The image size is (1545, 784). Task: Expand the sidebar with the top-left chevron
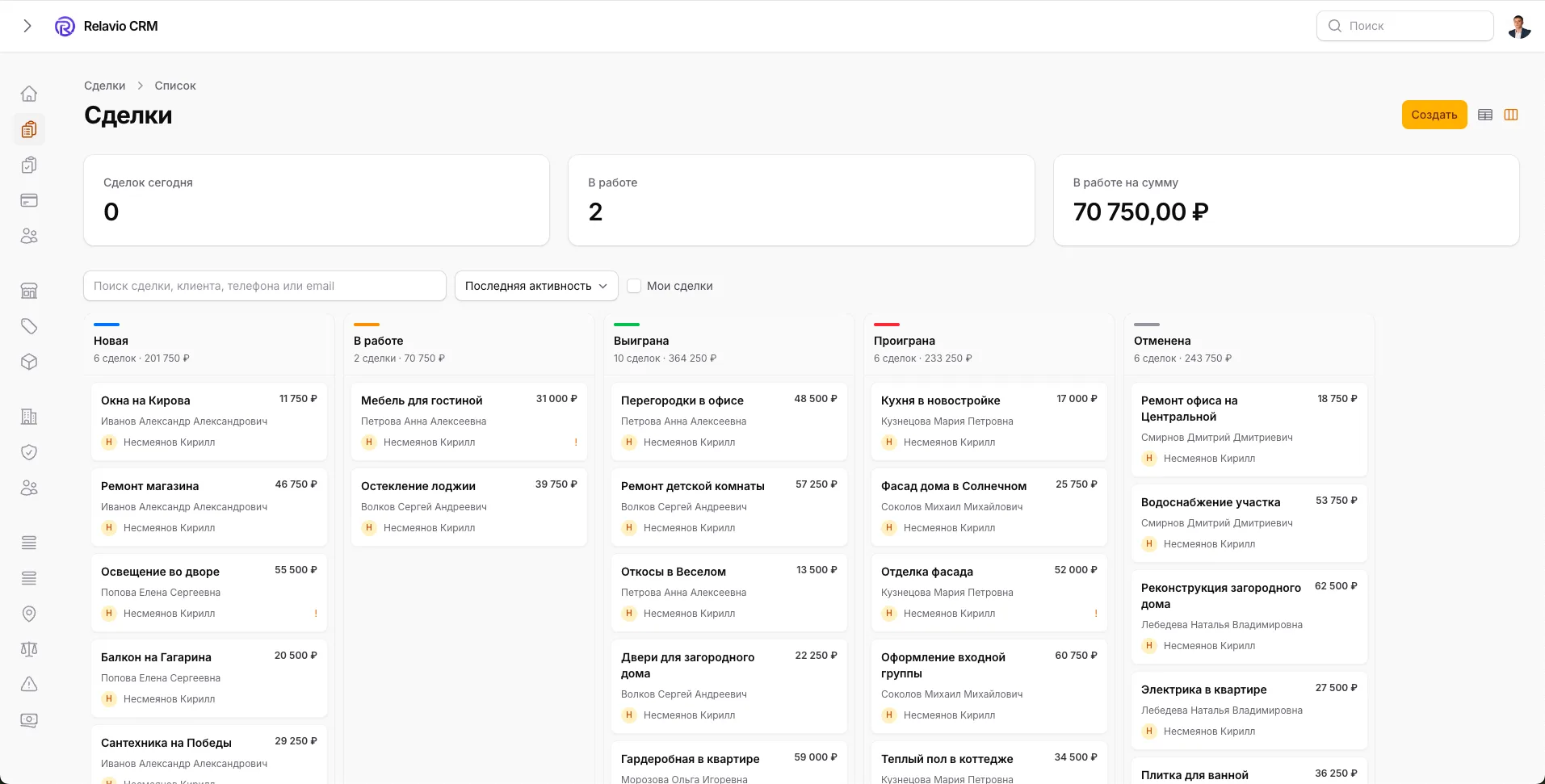tap(27, 26)
